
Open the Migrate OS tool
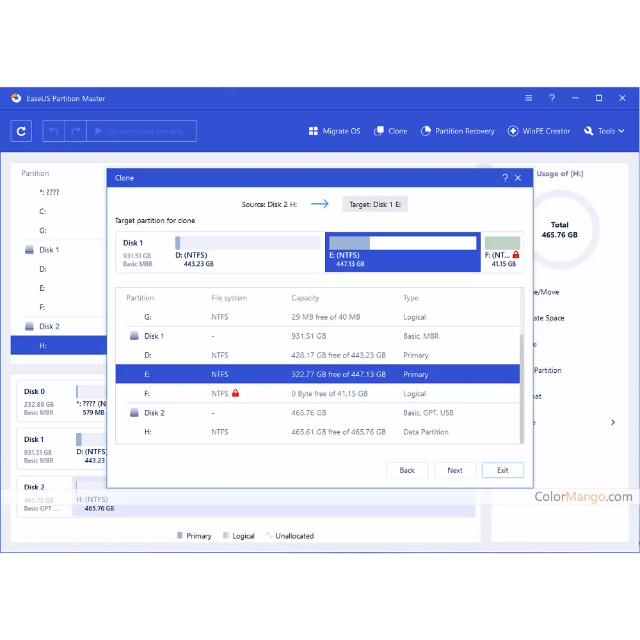(x=334, y=131)
